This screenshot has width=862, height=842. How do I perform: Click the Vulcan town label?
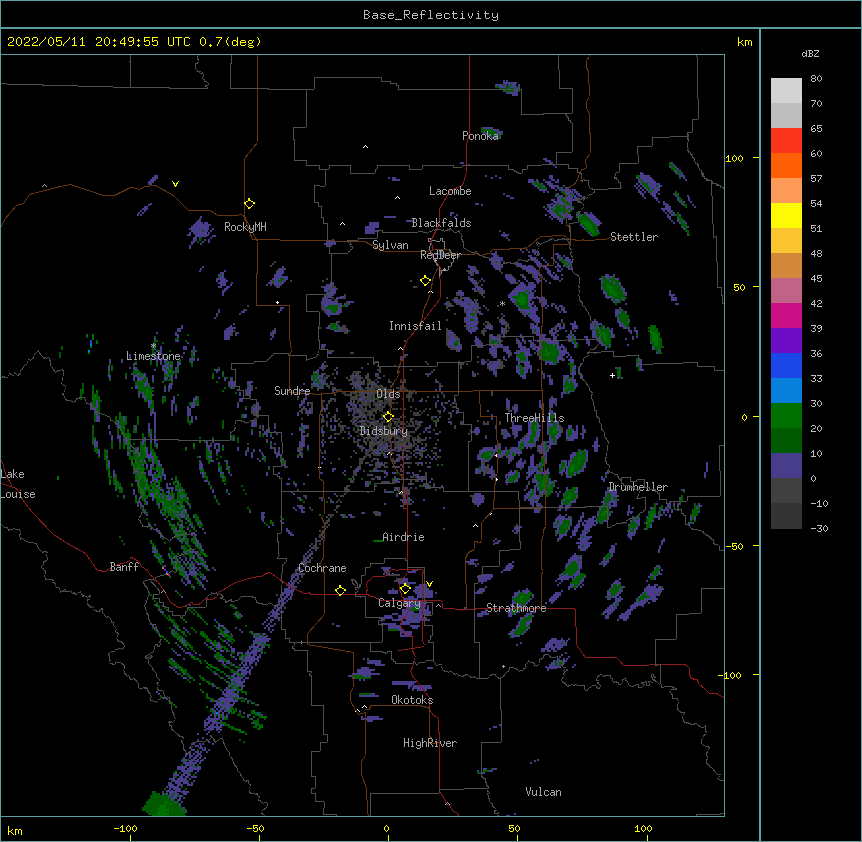coord(543,792)
